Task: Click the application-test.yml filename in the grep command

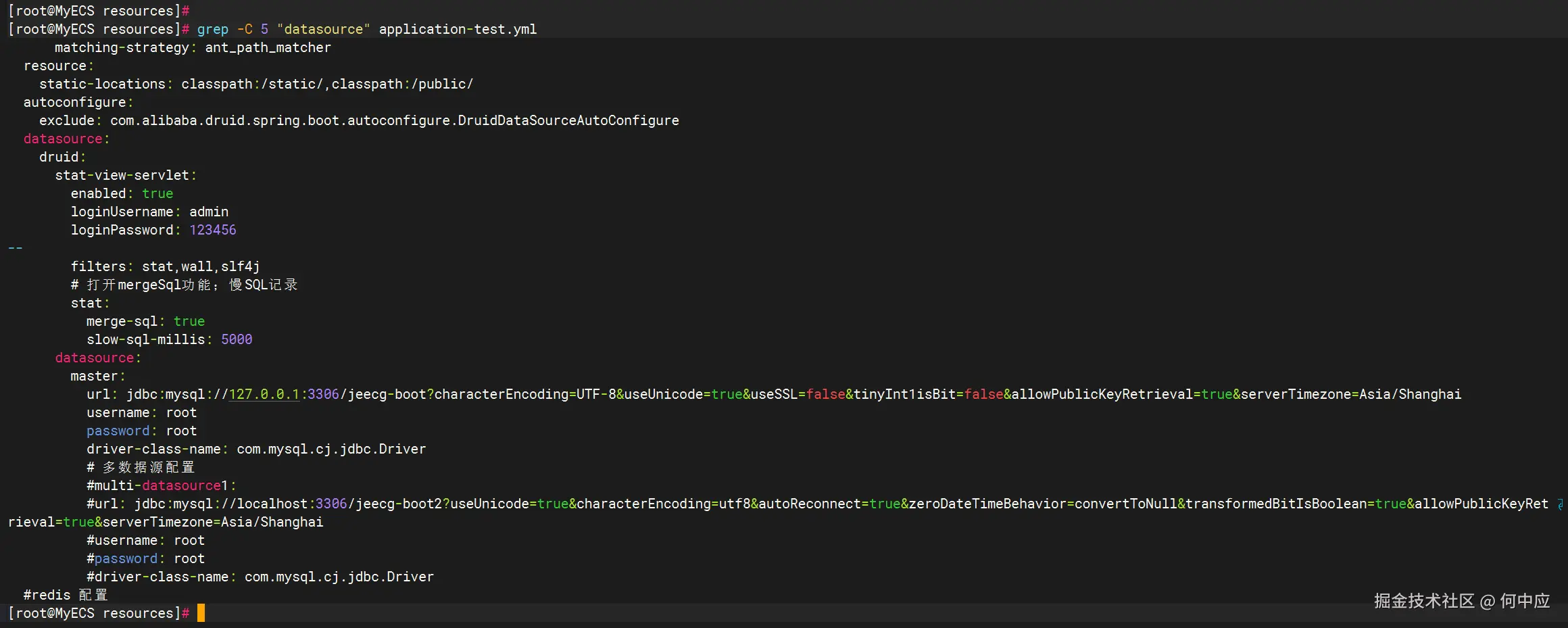Action: (458, 29)
